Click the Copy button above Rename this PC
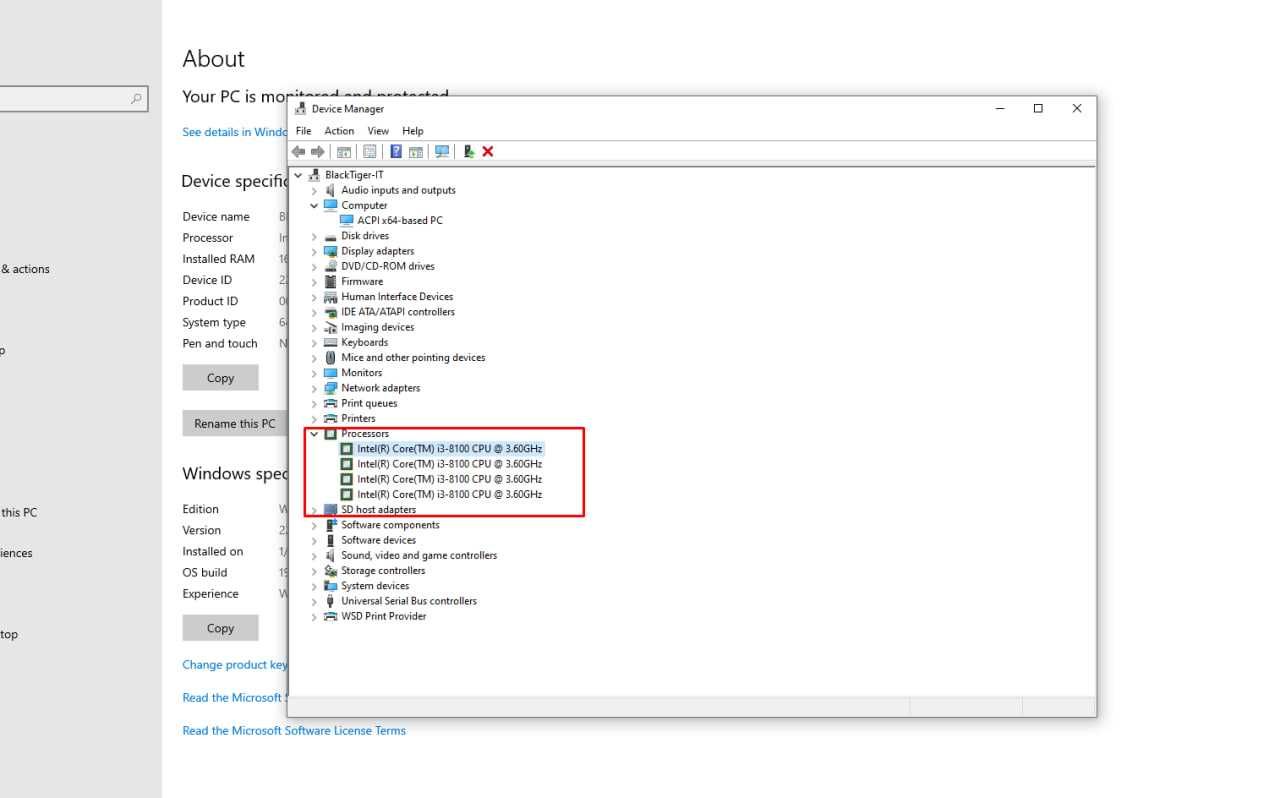1280x798 pixels. click(220, 378)
